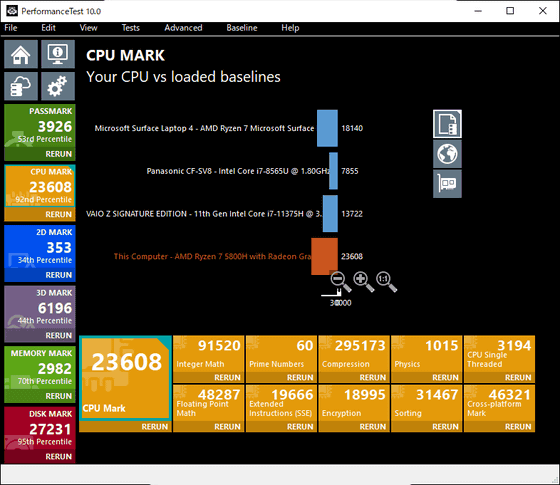Open the View menu
The width and height of the screenshot is (560, 485).
(88, 28)
